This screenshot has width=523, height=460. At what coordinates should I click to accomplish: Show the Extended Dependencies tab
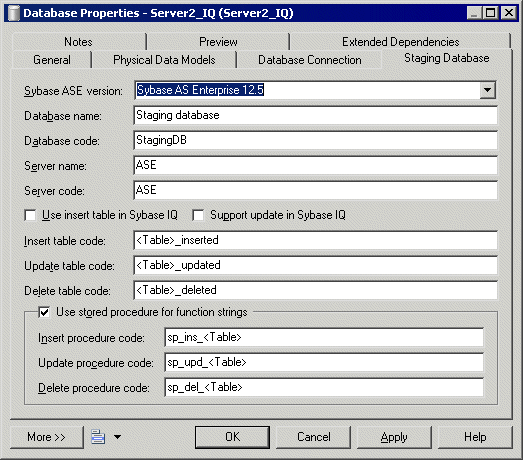(x=401, y=42)
